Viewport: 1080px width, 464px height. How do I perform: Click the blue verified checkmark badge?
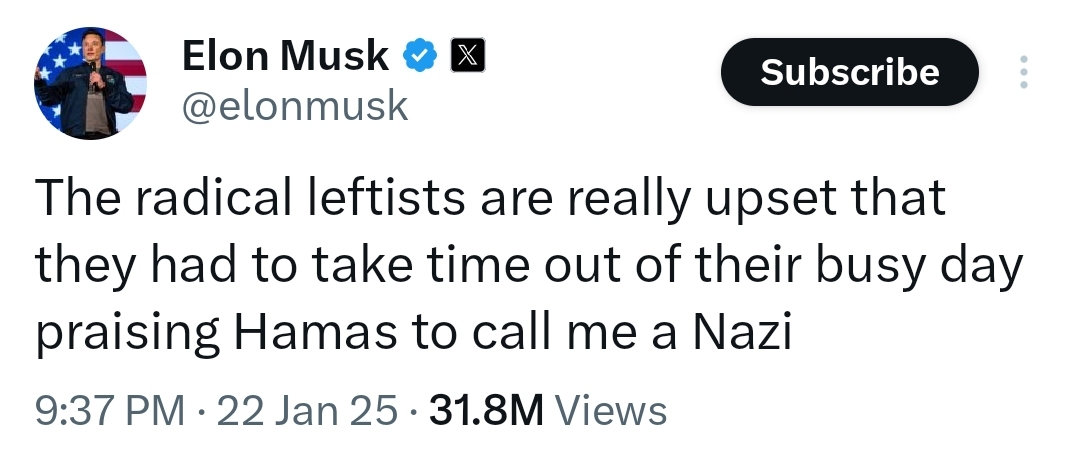click(419, 57)
